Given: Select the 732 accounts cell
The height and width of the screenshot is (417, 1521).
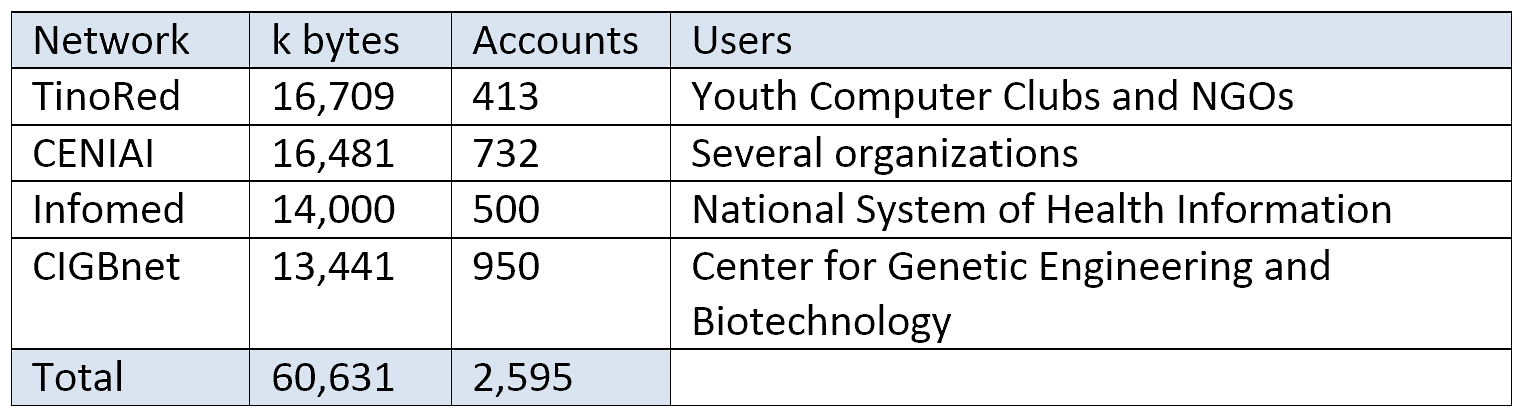Looking at the screenshot, I should [560, 153].
